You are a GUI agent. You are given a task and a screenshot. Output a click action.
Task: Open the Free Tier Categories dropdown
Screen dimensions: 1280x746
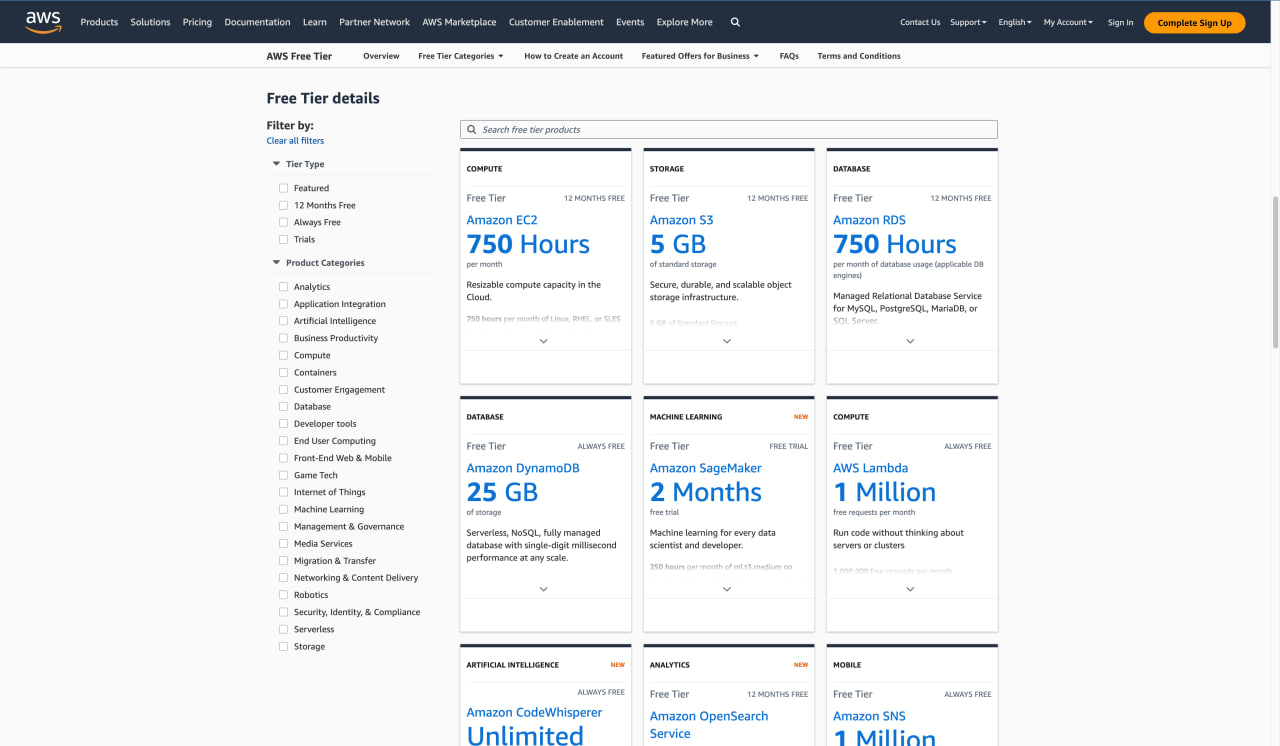coord(460,56)
